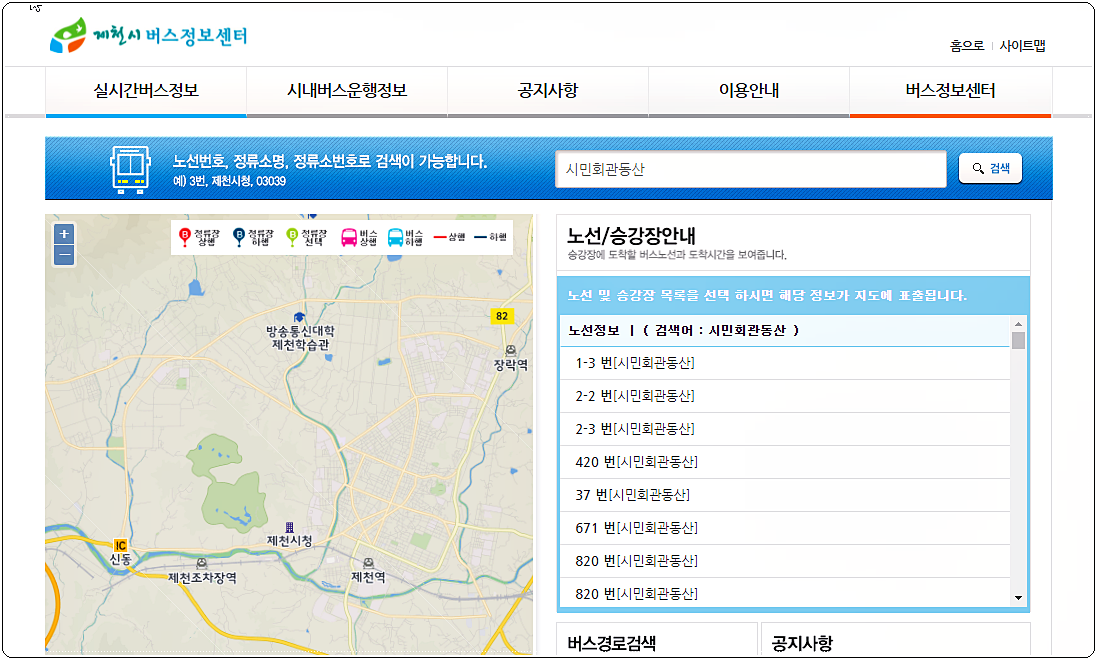This screenshot has height=660, width=1097.
Task: Open 사이트맵 link
Action: [x=1022, y=46]
